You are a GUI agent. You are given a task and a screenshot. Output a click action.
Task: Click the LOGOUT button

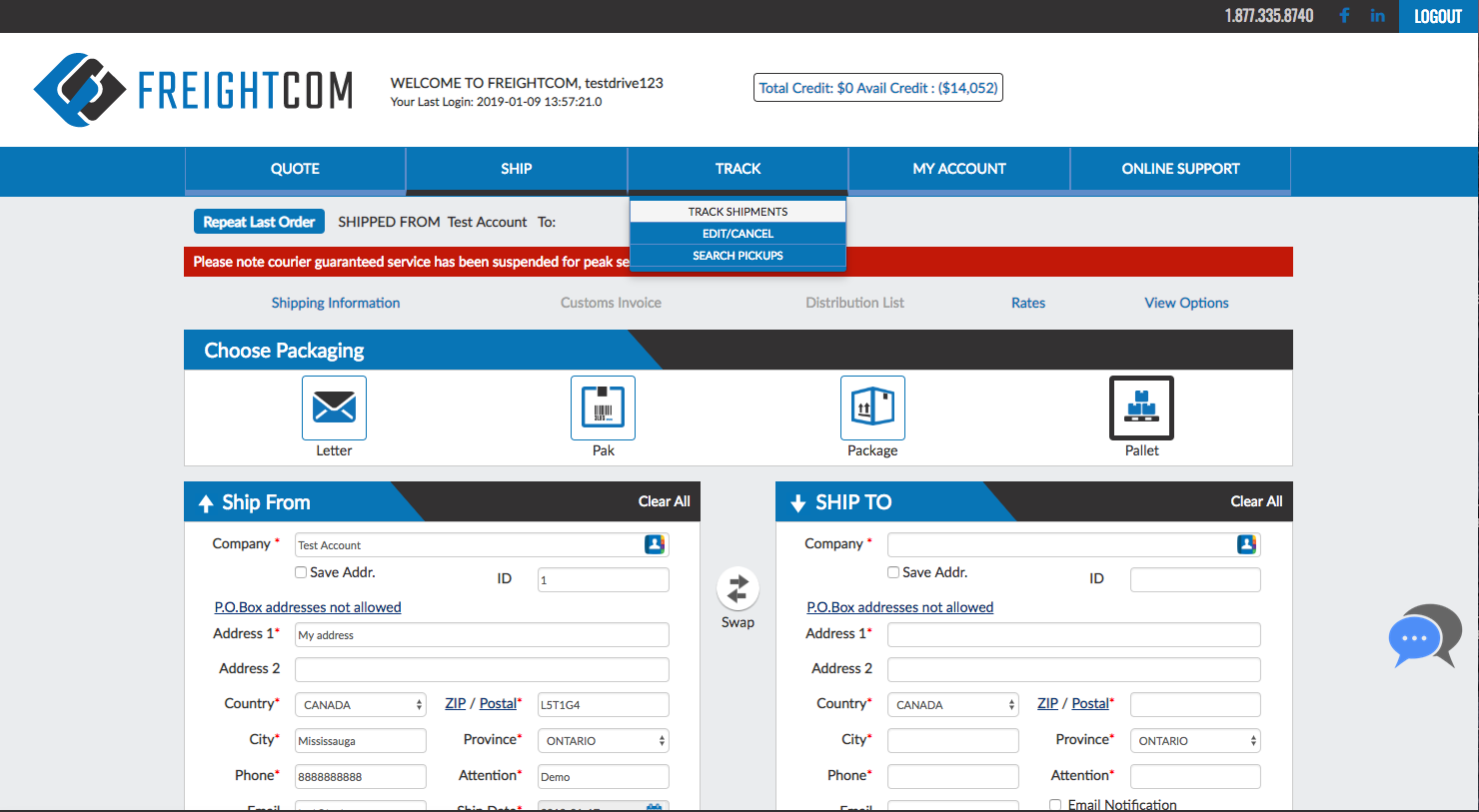(x=1438, y=16)
